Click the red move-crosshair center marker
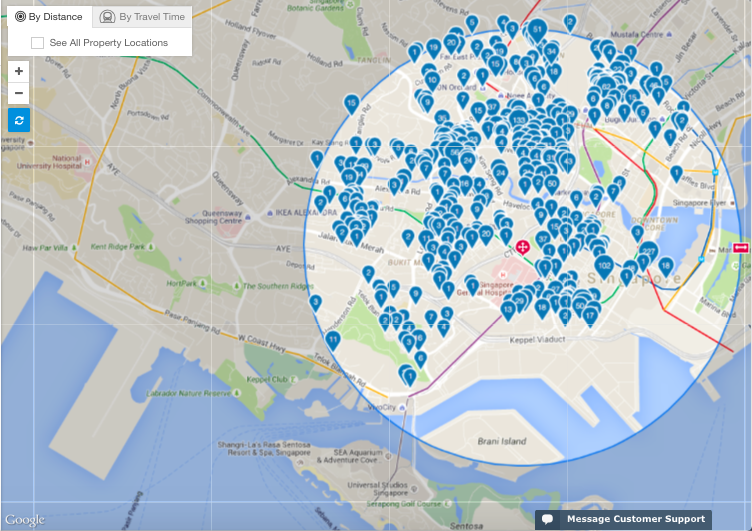The image size is (752, 531). click(522, 248)
